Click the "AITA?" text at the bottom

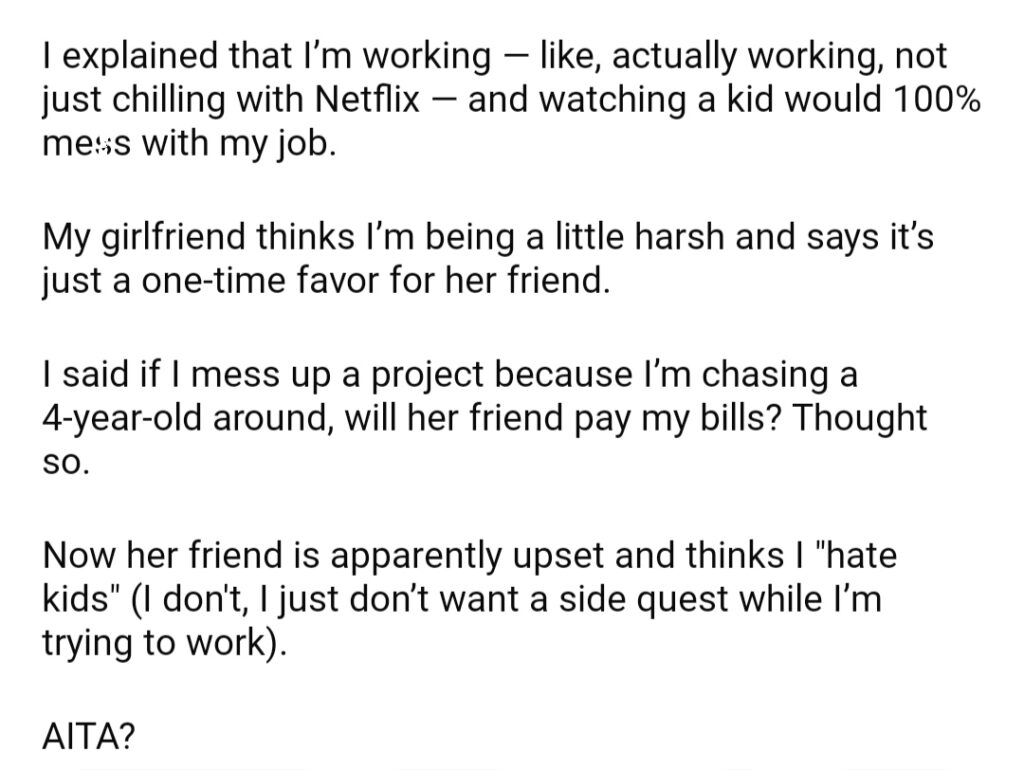point(88,737)
